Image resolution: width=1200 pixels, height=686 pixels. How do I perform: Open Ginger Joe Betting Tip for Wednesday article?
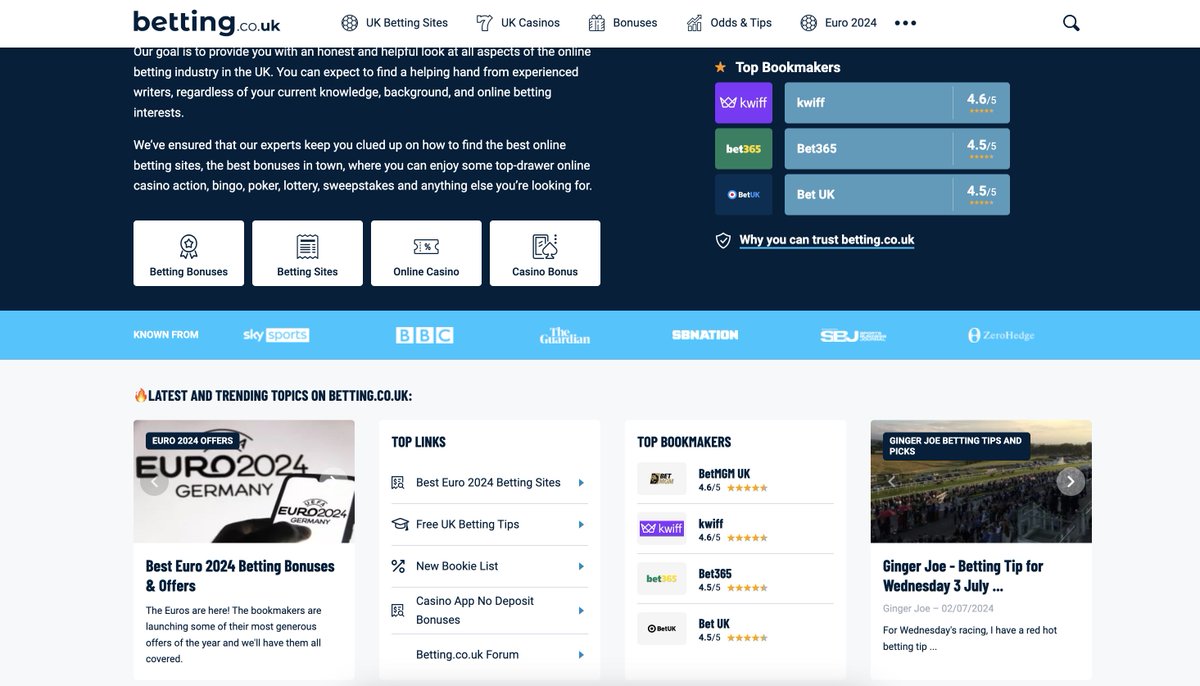pyautogui.click(x=963, y=576)
